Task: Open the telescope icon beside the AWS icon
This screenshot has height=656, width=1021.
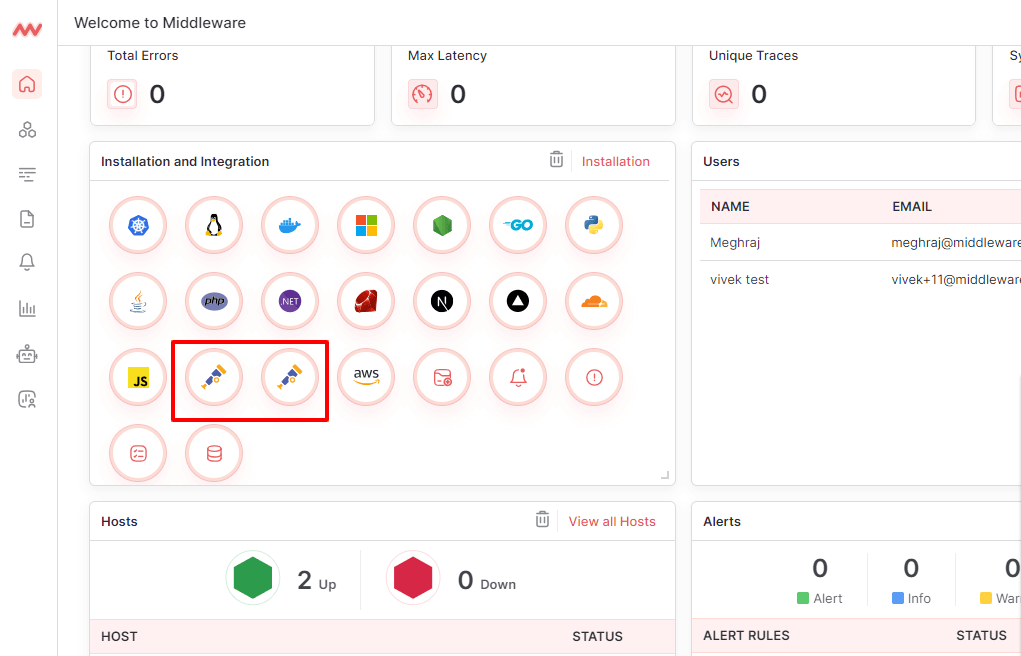Action: click(290, 378)
